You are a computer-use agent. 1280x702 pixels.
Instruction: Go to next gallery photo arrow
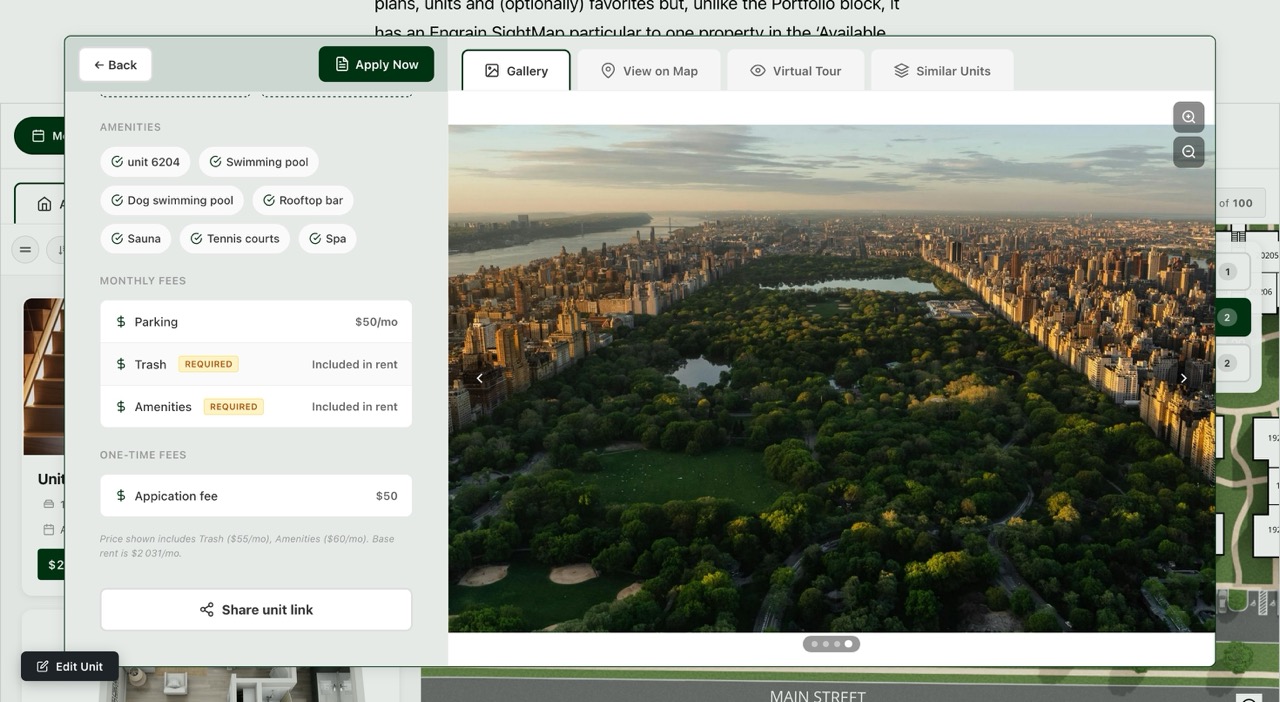pos(1183,378)
